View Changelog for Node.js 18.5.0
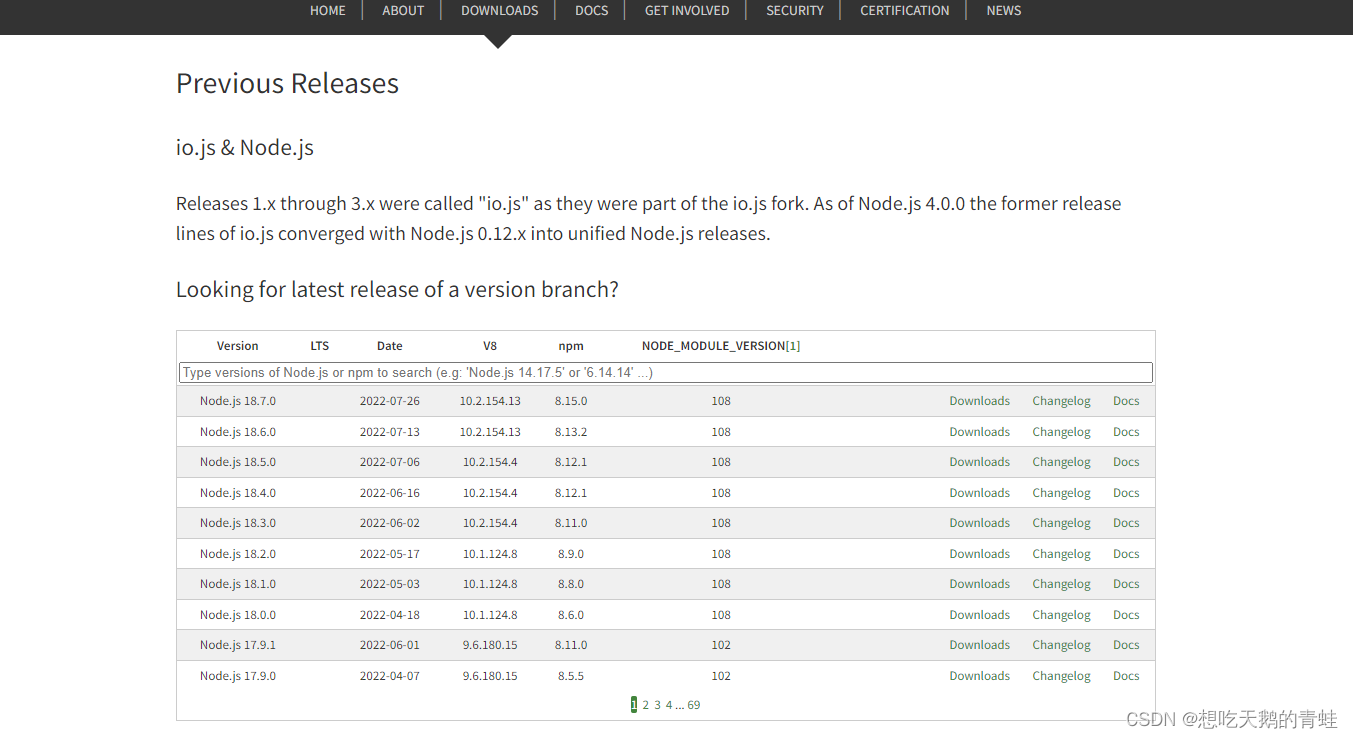Viewport: 1353px width, 738px height. pos(1062,462)
